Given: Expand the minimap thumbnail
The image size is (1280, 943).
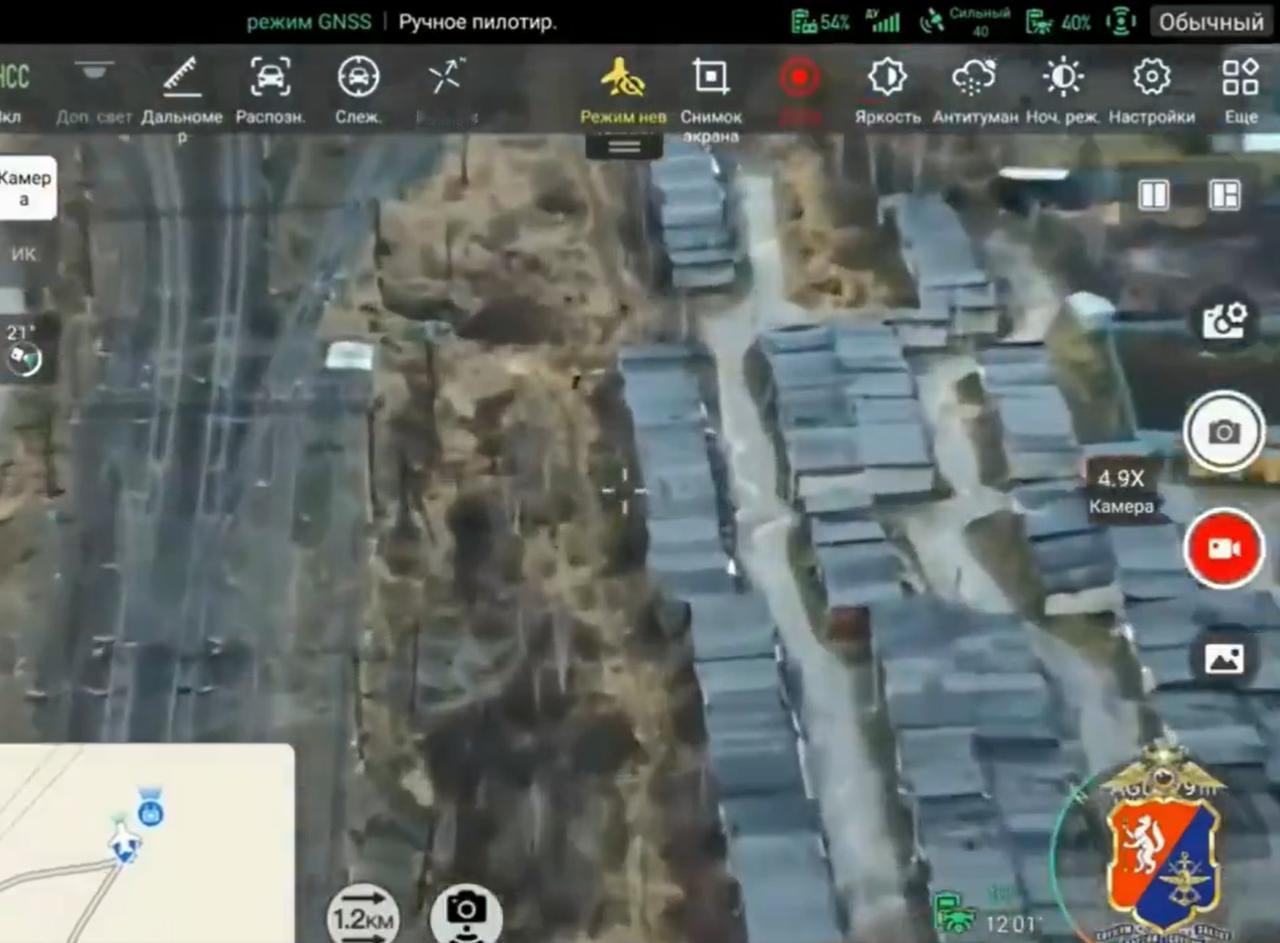Looking at the screenshot, I should [x=147, y=843].
